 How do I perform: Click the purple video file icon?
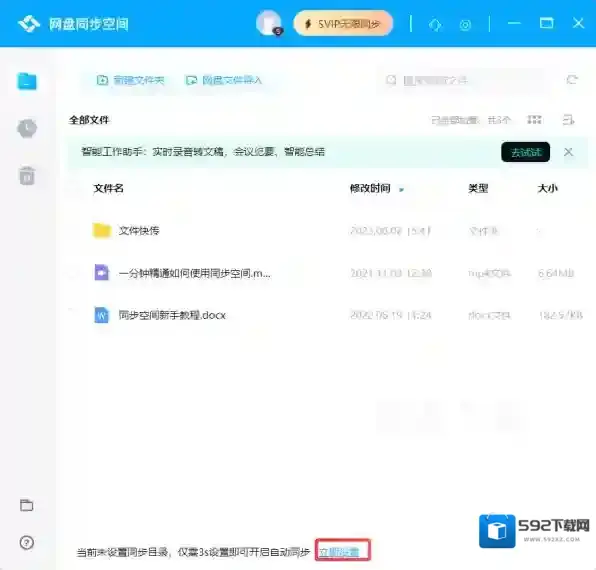point(101,272)
